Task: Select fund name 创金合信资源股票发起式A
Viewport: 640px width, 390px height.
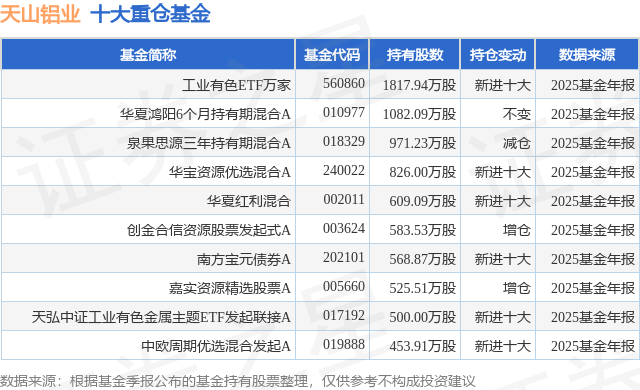Action: (209, 230)
